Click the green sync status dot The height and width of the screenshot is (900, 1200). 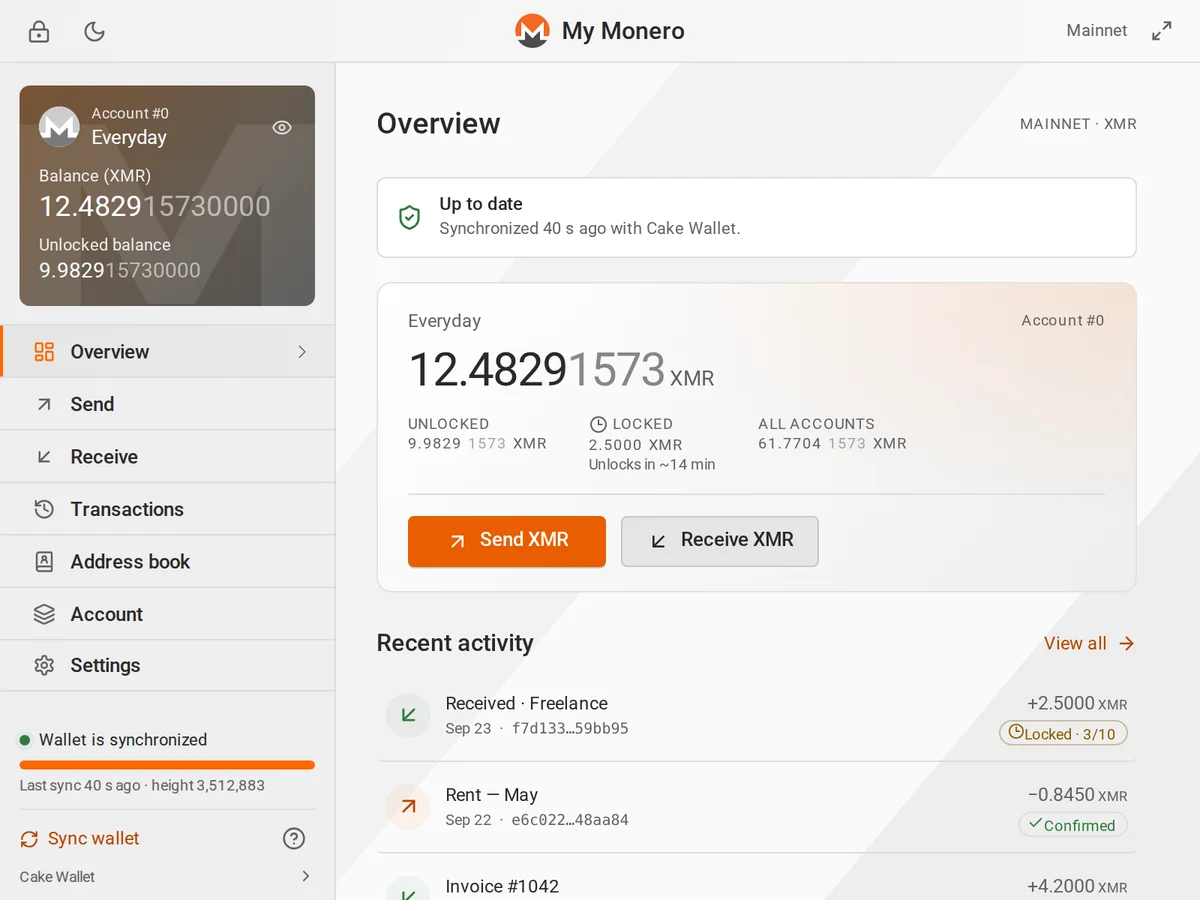[x=25, y=740]
